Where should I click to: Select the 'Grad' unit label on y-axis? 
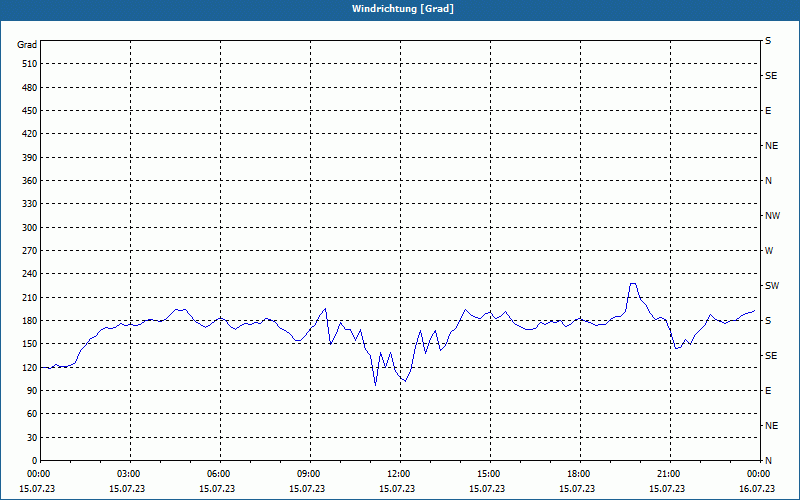(27, 45)
